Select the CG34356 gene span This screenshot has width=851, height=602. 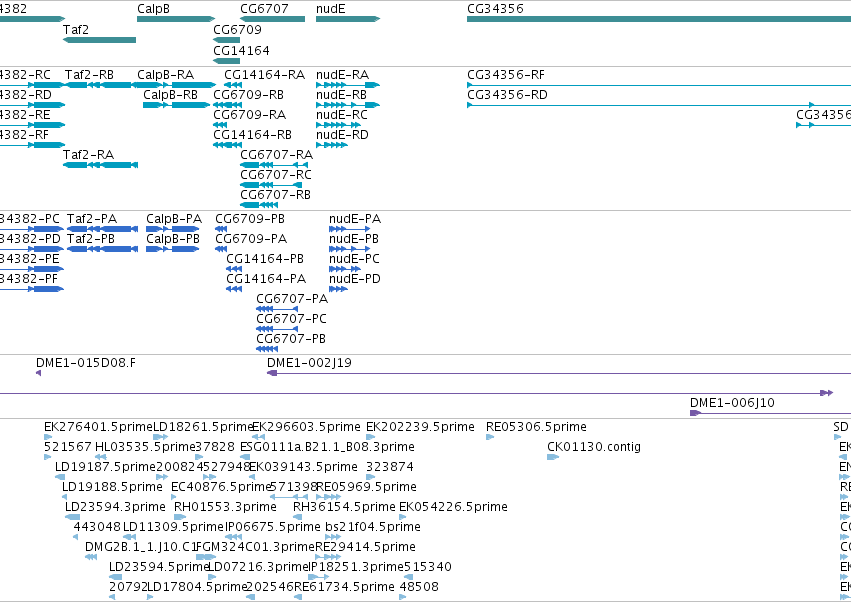click(659, 19)
